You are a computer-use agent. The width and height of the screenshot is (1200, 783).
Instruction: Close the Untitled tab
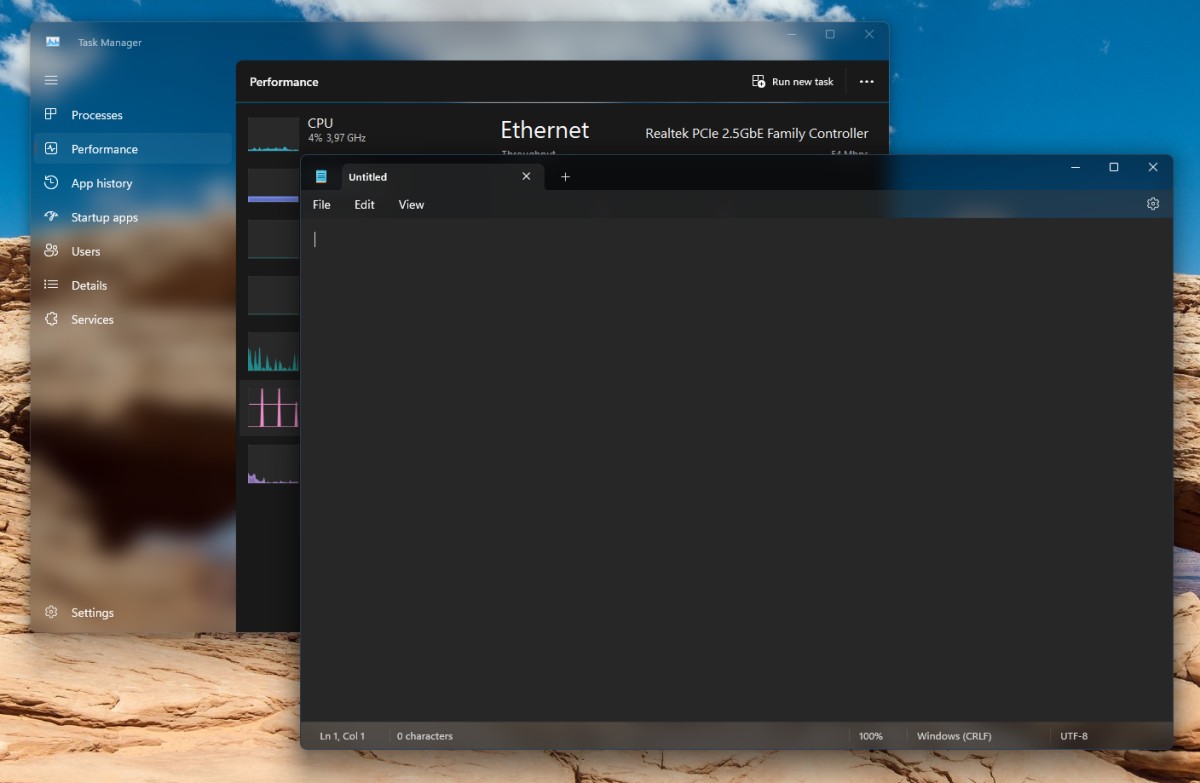click(x=526, y=177)
